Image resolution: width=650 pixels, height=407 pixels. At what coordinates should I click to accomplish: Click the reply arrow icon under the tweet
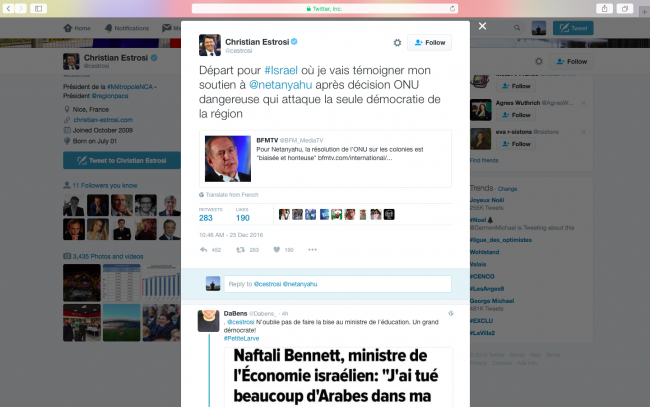(204, 250)
